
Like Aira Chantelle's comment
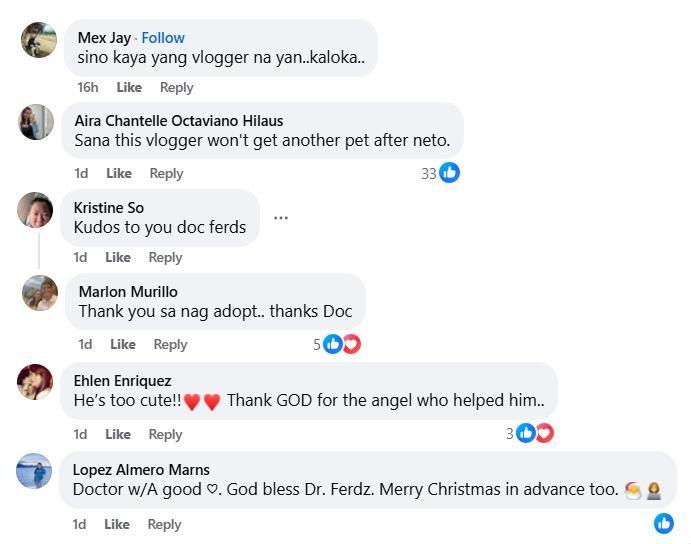click(119, 173)
